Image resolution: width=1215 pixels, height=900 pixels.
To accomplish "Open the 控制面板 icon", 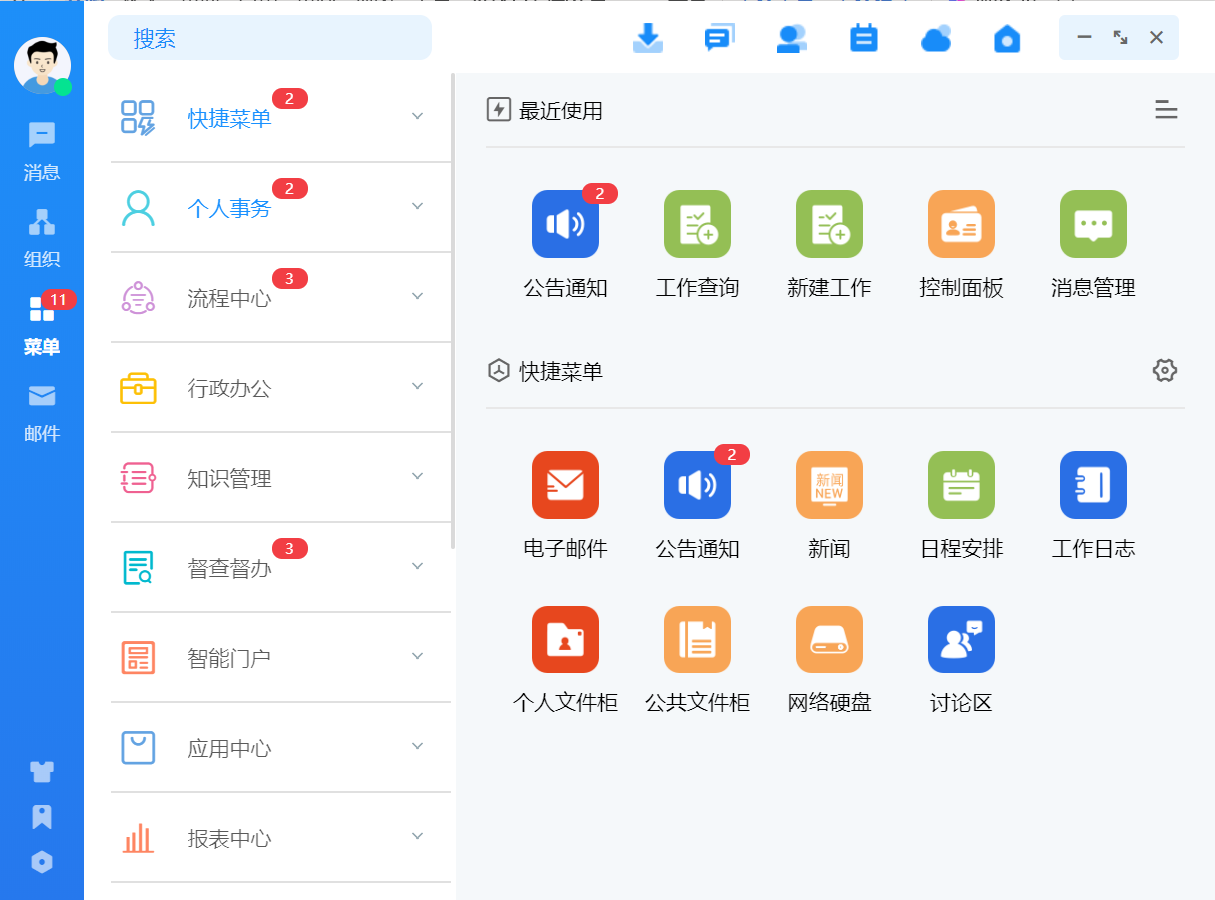I will pos(961,224).
